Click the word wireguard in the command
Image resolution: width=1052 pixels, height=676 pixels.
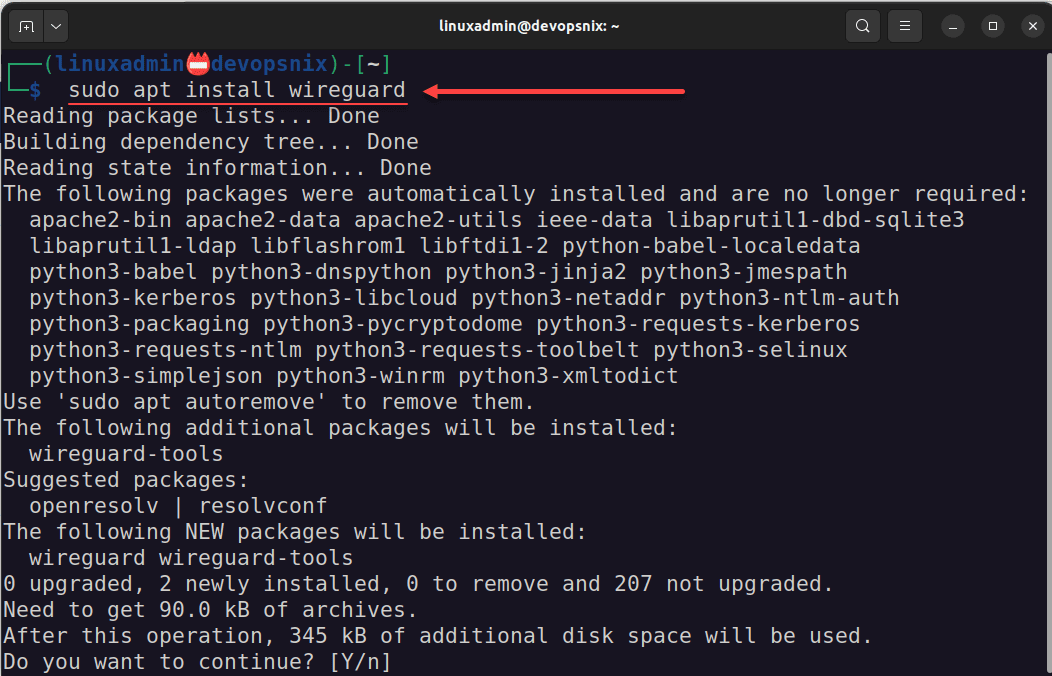[x=347, y=91]
